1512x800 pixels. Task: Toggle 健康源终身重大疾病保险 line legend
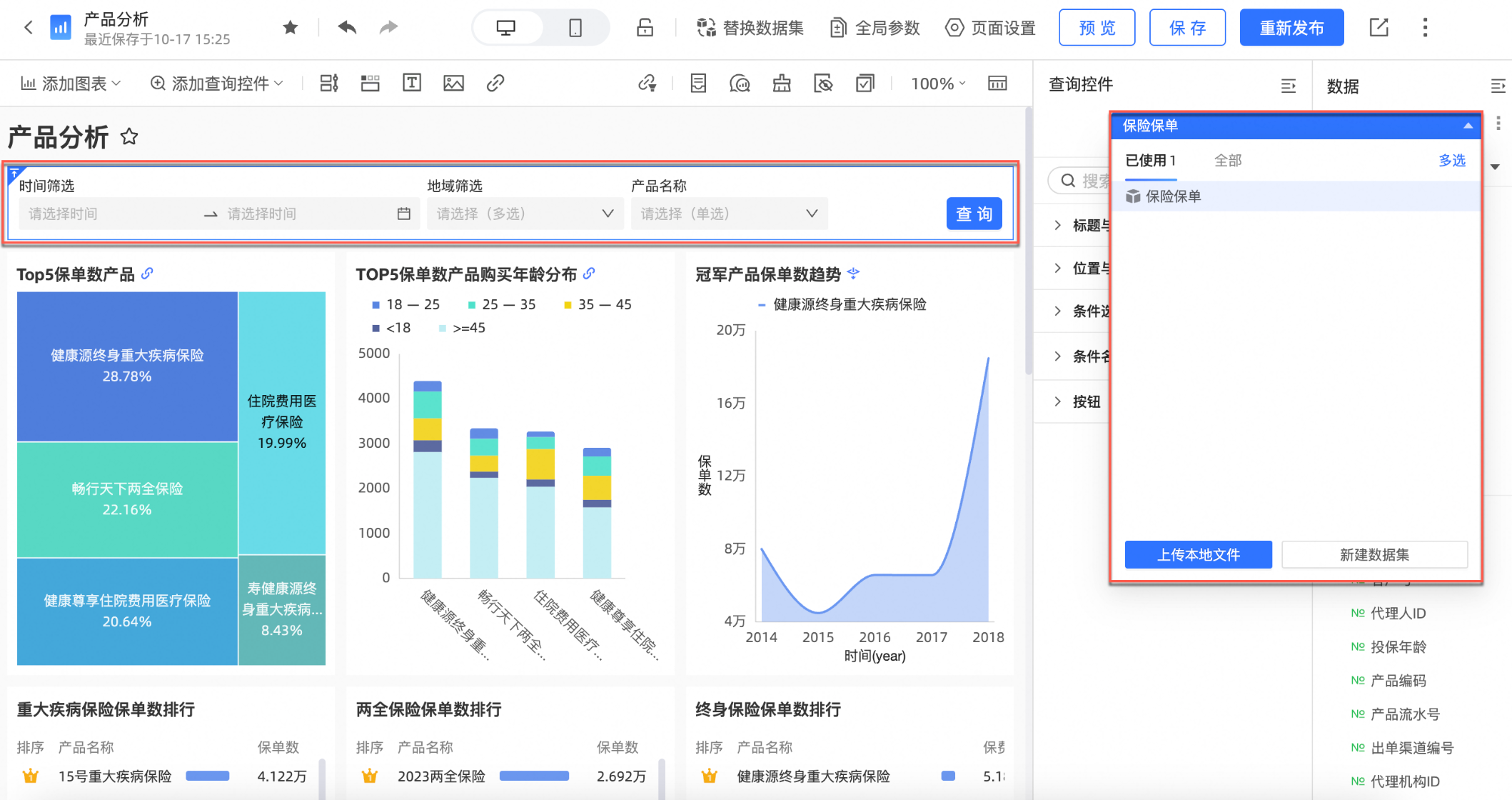[842, 305]
